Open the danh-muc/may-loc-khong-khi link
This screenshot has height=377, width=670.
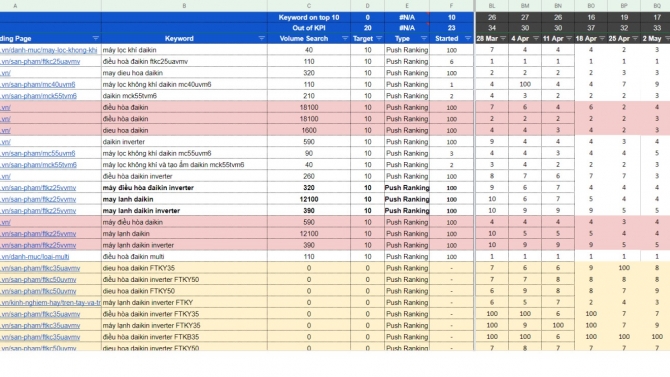[49, 50]
